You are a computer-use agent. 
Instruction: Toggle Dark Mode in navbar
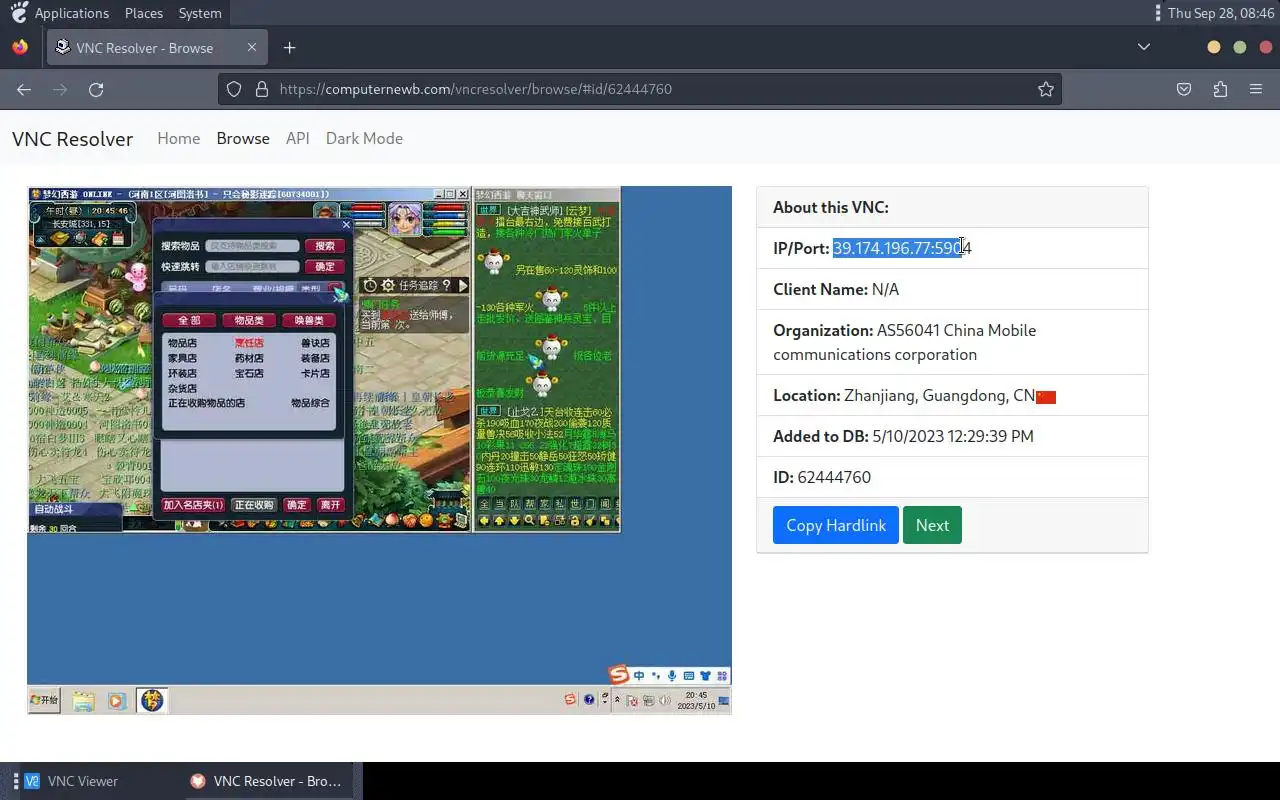click(x=364, y=138)
